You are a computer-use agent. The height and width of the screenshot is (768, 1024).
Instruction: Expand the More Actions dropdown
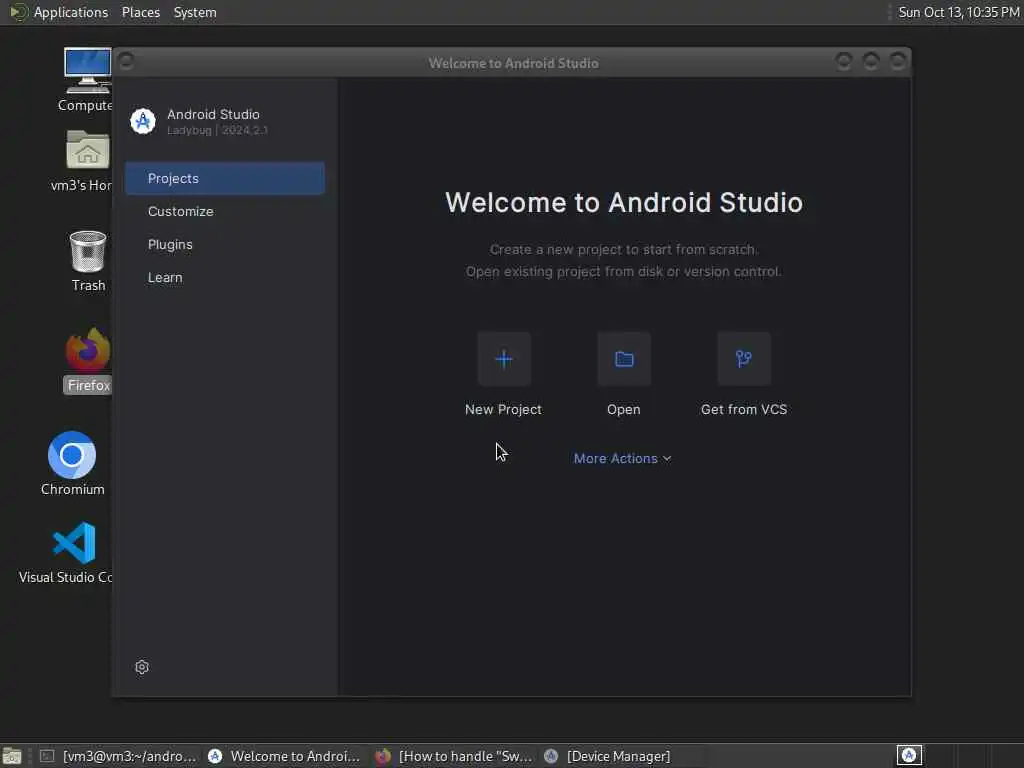[x=622, y=458]
